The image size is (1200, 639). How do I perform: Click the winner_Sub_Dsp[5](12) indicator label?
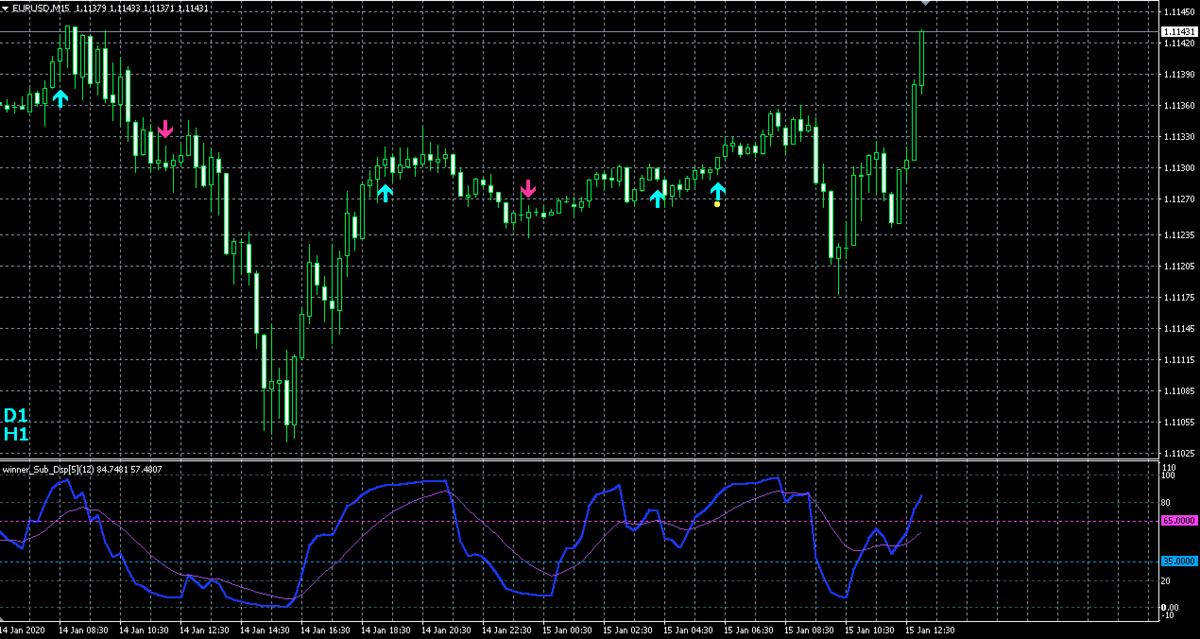point(47,469)
